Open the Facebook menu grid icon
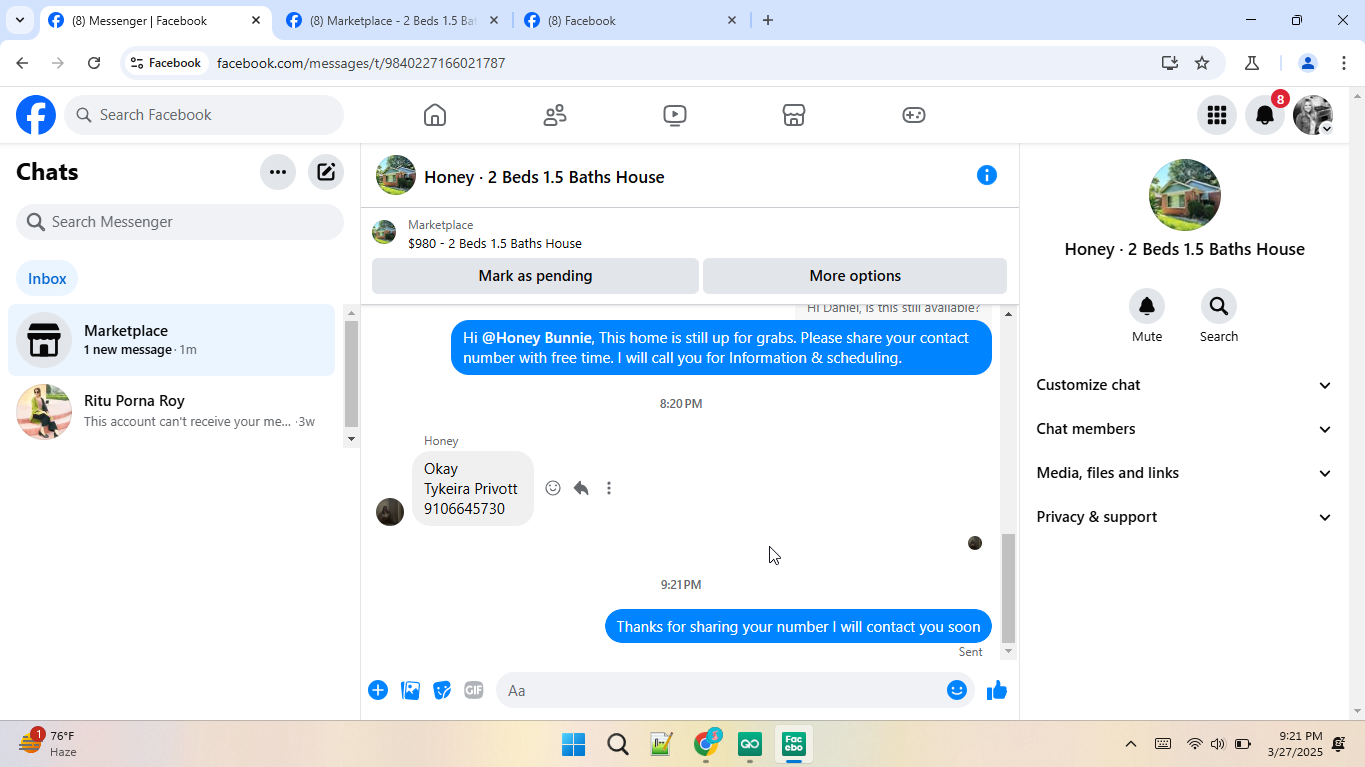Image resolution: width=1365 pixels, height=767 pixels. [x=1217, y=115]
